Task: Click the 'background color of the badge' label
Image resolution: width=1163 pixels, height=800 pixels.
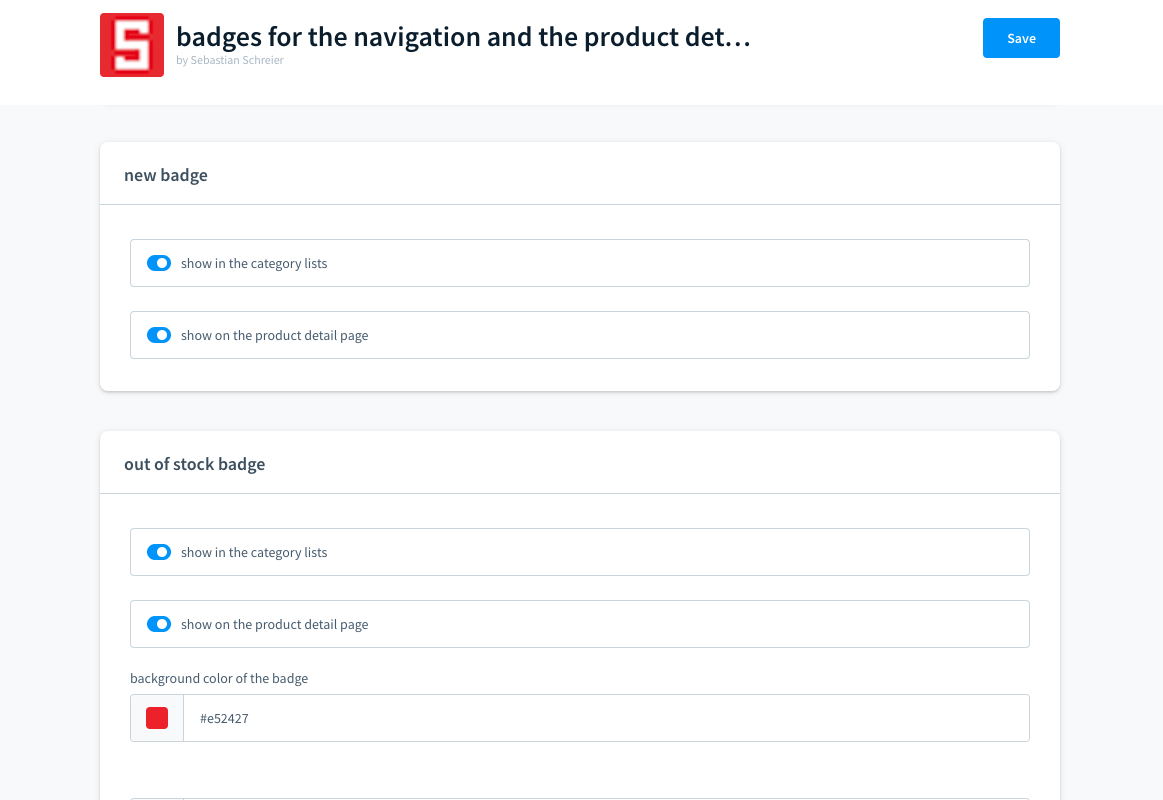Action: (219, 678)
